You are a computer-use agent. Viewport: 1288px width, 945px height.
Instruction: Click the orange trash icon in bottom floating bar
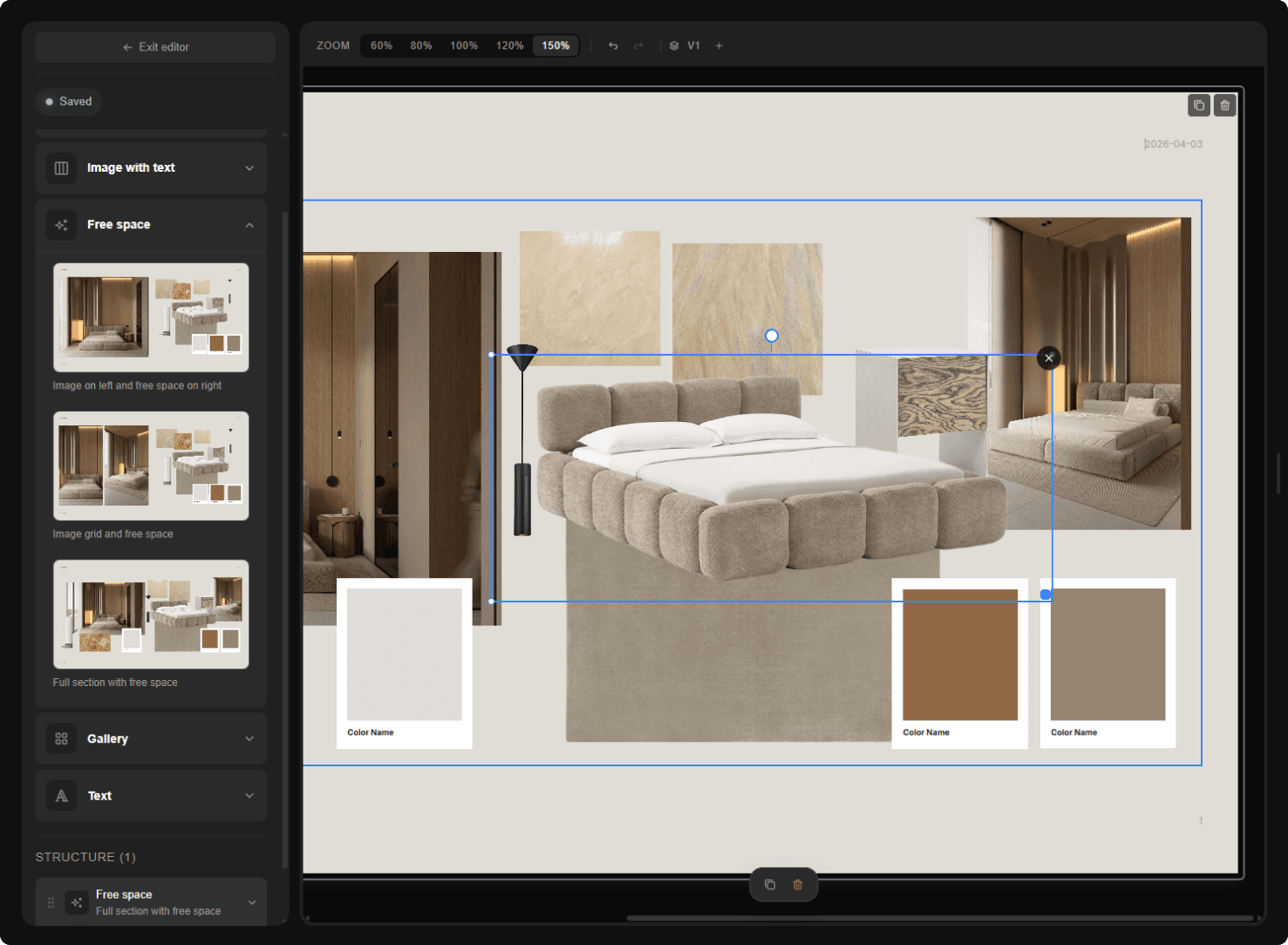point(798,885)
